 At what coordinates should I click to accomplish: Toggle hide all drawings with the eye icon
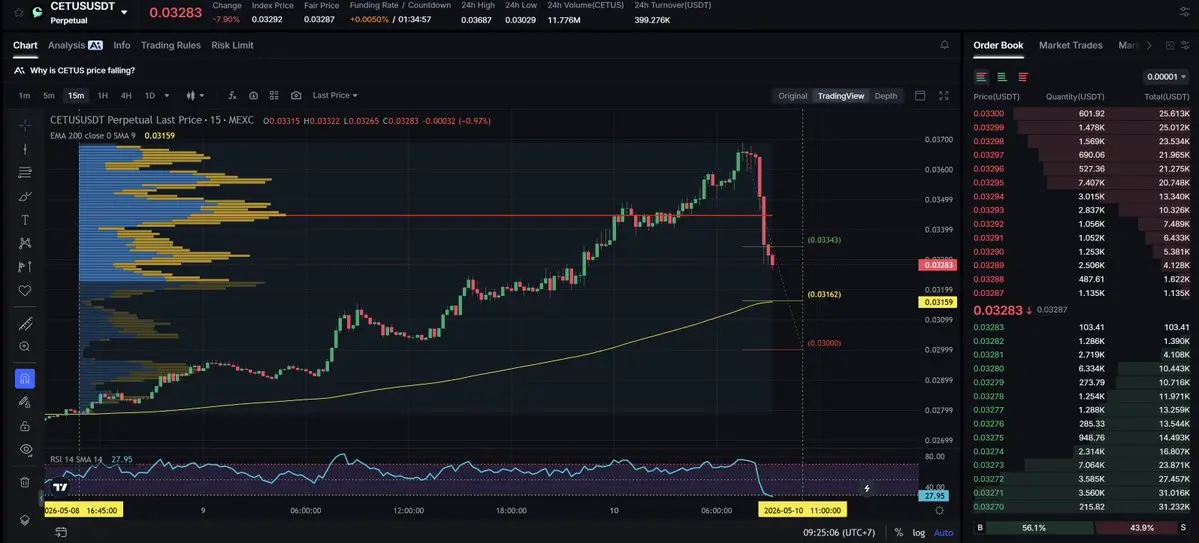[x=24, y=450]
